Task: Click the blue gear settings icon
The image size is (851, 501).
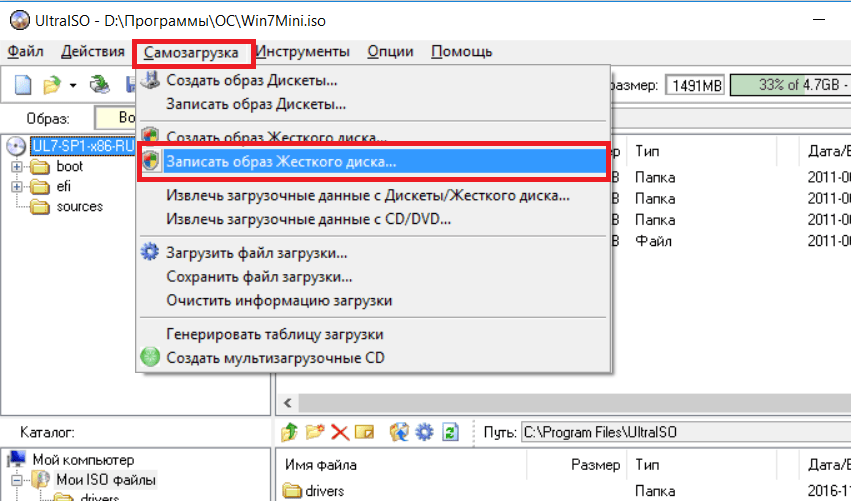Action: pos(424,432)
